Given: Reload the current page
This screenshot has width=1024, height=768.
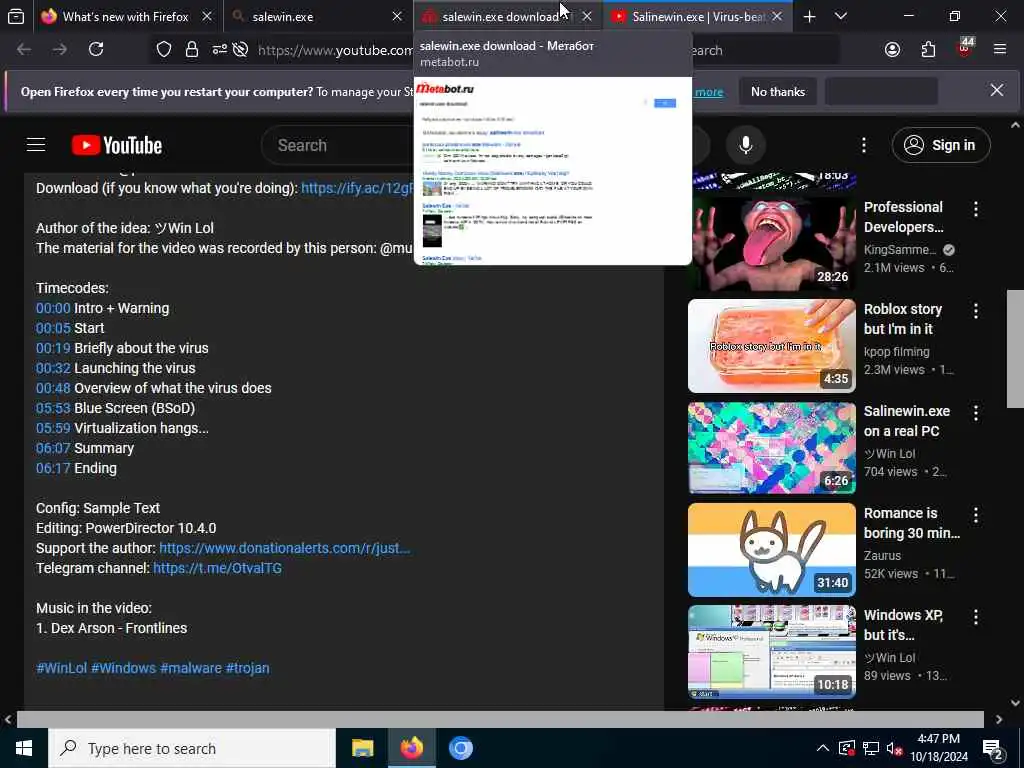Looking at the screenshot, I should coord(96,49).
